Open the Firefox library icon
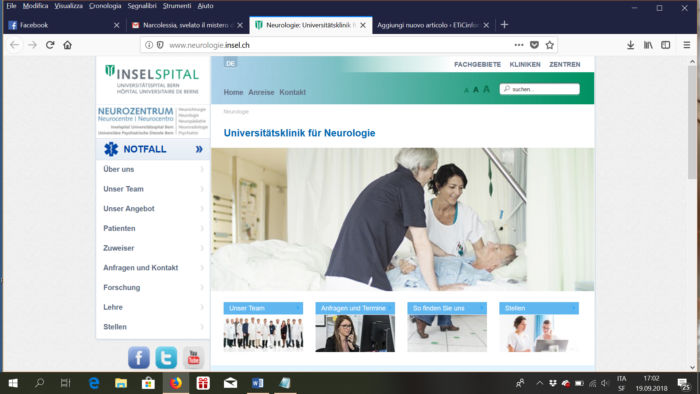The image size is (700, 394). point(648,45)
